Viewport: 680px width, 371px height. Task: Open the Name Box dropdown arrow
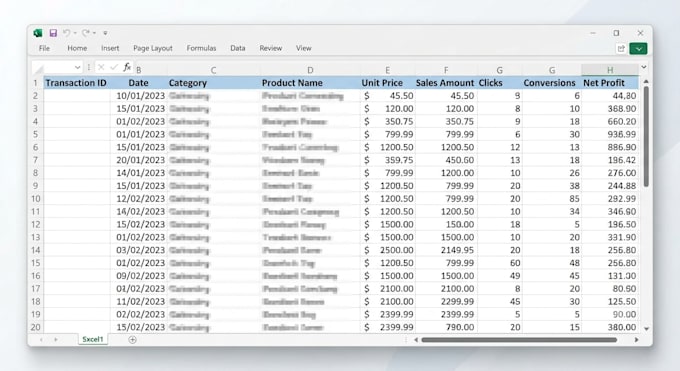(77, 67)
